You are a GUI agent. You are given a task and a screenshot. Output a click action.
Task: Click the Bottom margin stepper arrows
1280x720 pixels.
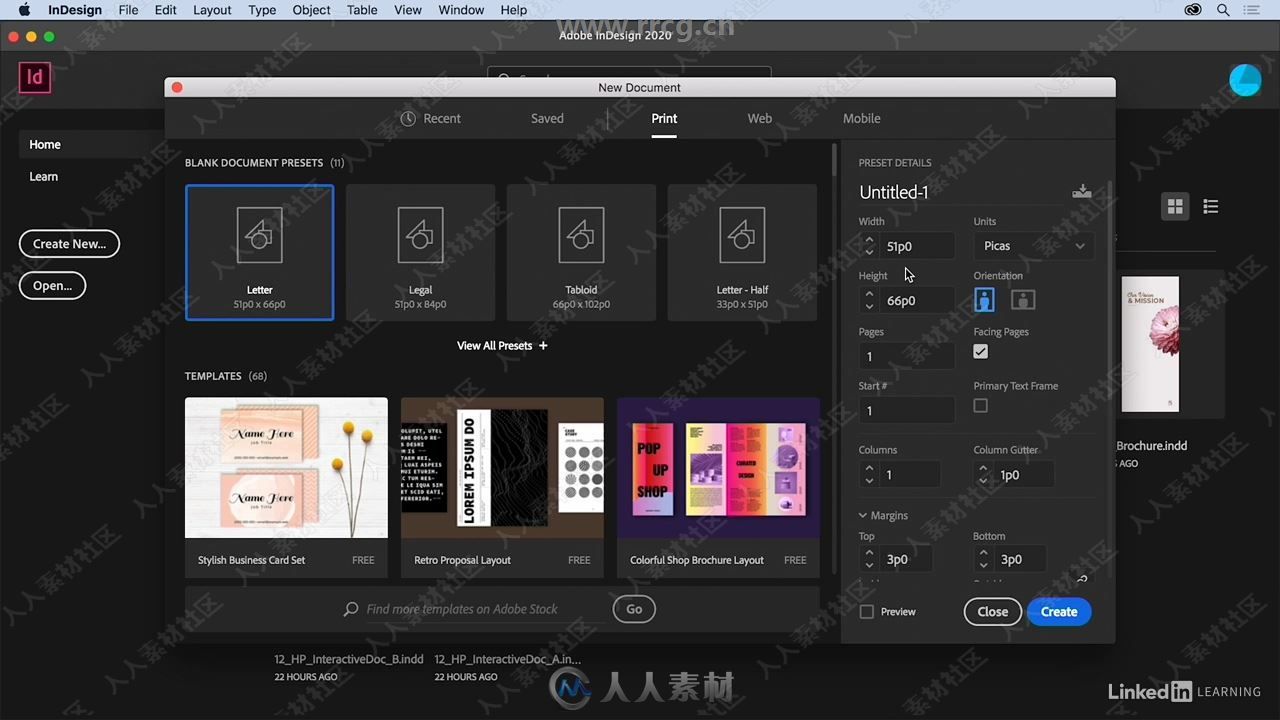(984, 559)
